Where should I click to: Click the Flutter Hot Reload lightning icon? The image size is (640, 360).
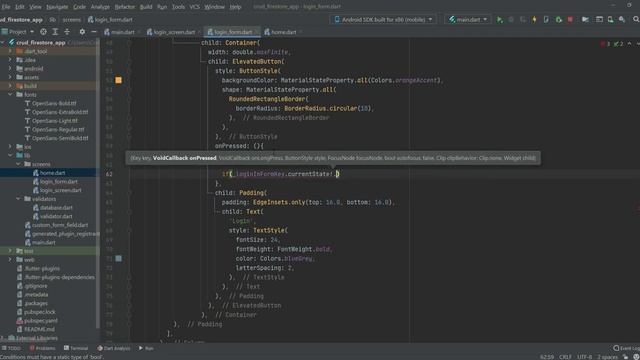click(x=534, y=20)
